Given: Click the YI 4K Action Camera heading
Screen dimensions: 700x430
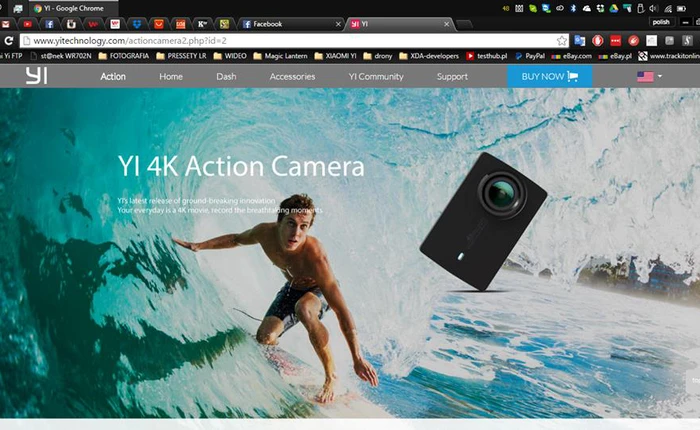Looking at the screenshot, I should pos(241,166).
